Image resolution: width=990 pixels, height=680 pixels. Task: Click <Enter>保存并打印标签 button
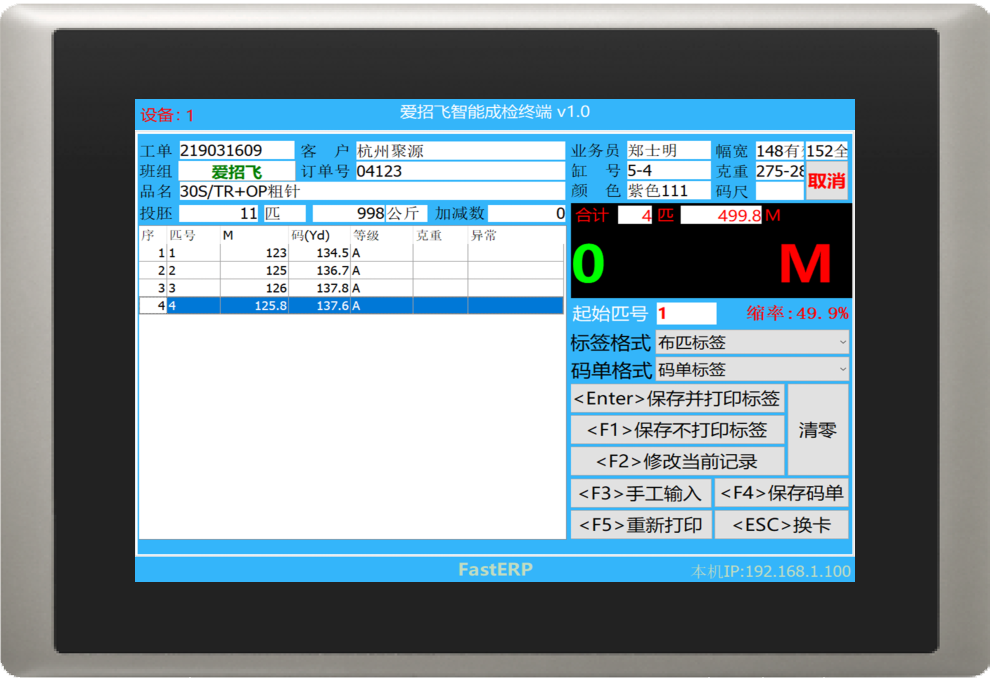click(x=677, y=398)
